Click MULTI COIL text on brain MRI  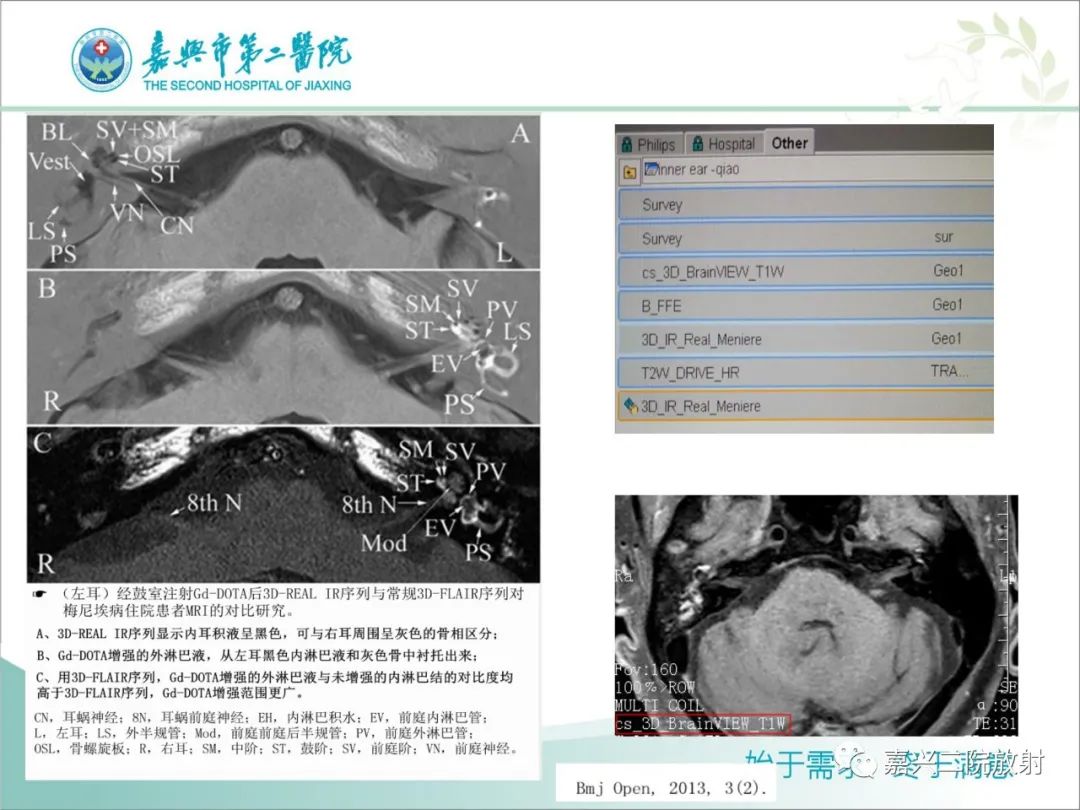point(658,705)
